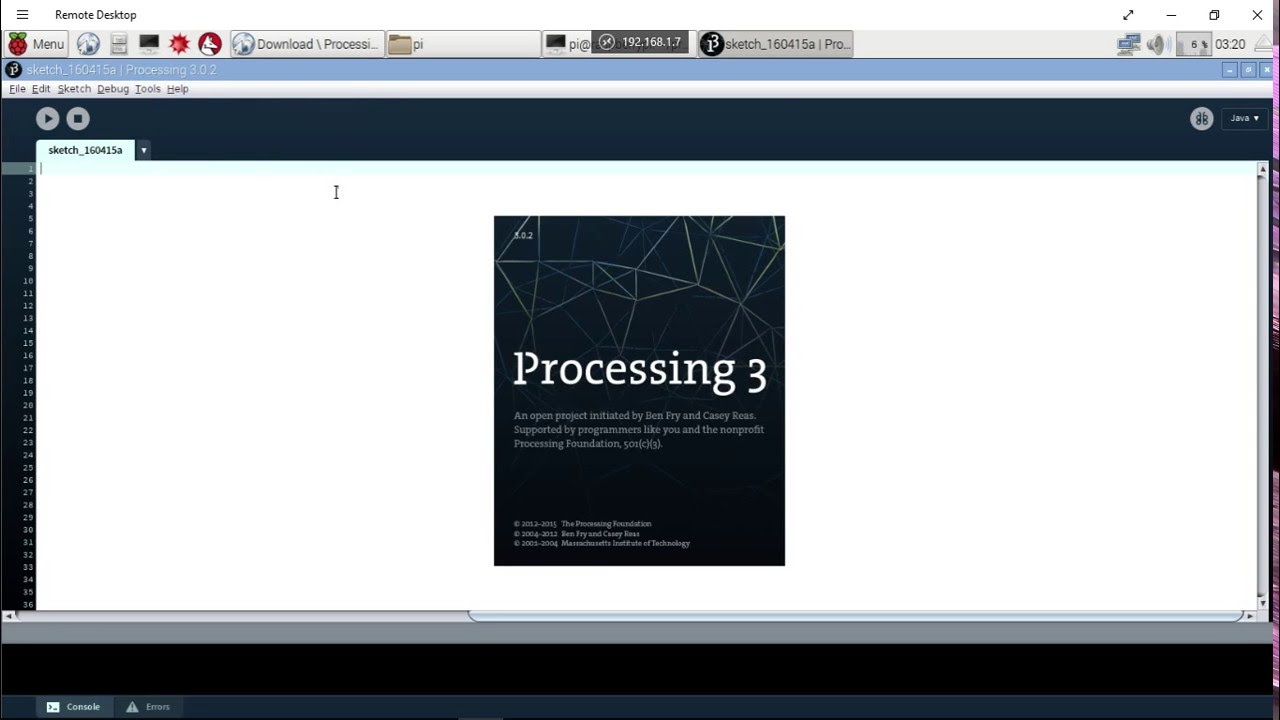
Task: Click the Processing 3 splash image
Action: 639,391
